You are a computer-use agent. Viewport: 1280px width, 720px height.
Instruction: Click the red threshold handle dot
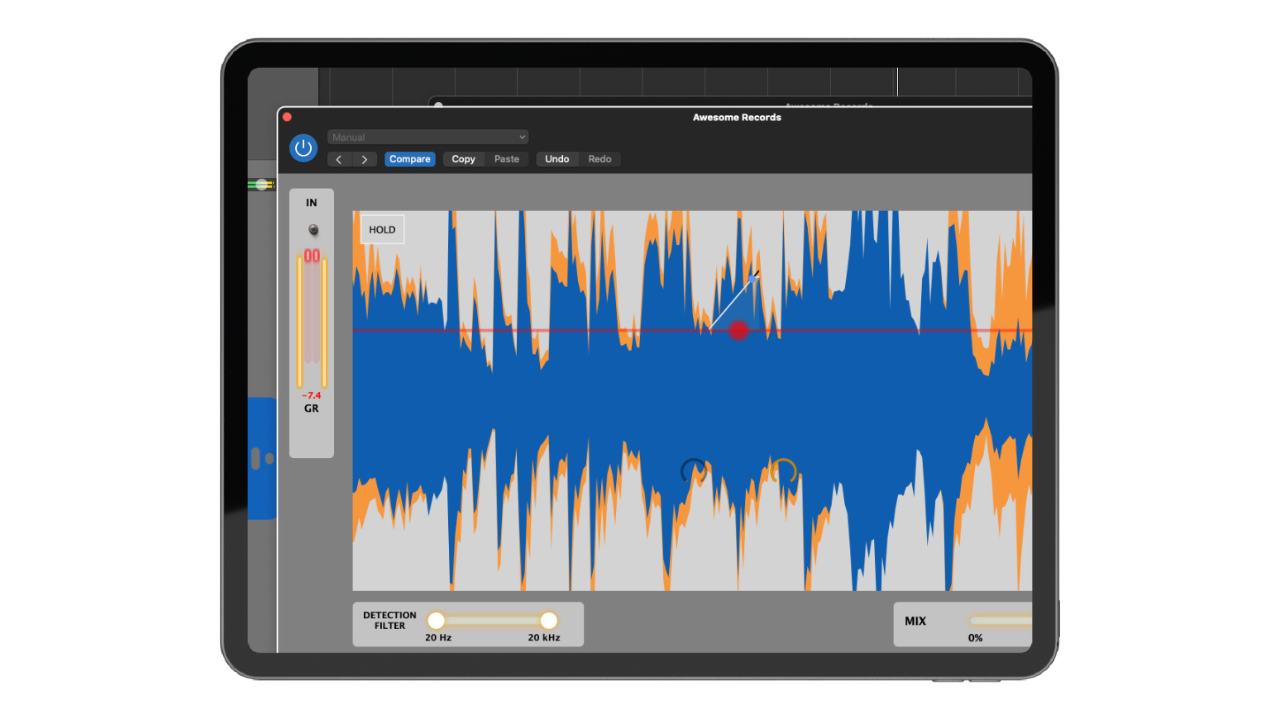coord(739,330)
